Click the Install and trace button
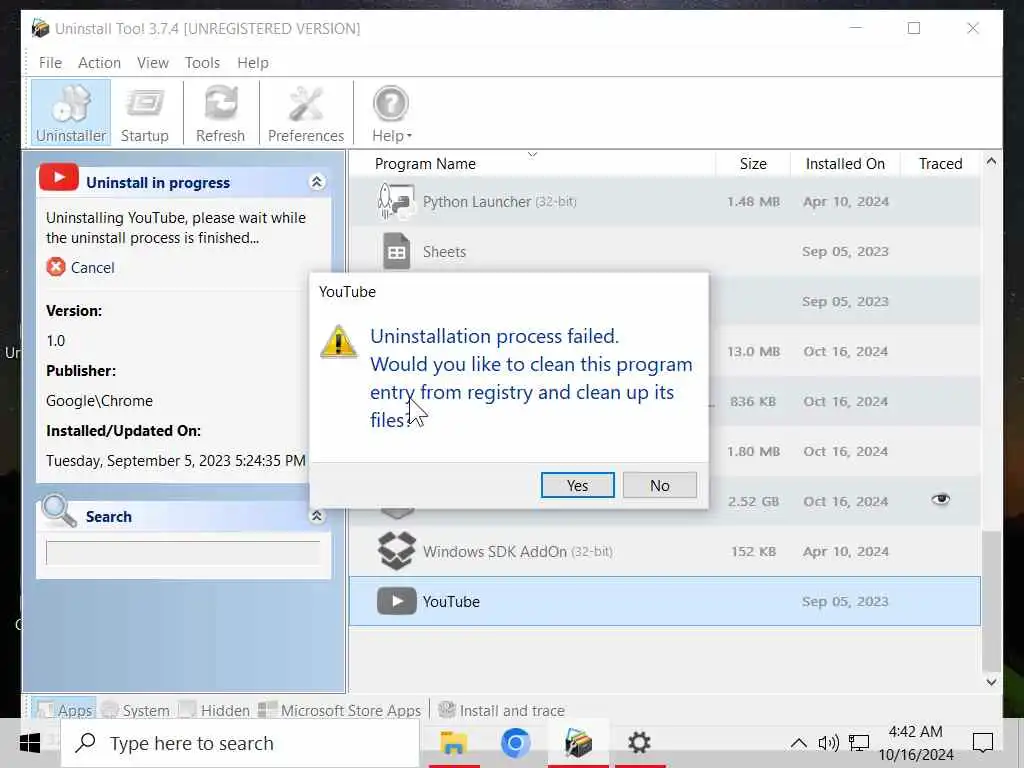Screen dimensions: 1024x768 (x=501, y=710)
